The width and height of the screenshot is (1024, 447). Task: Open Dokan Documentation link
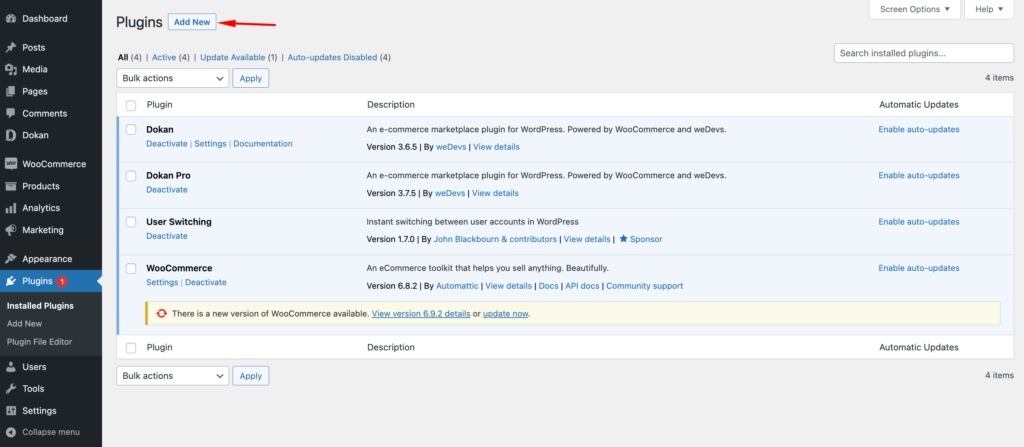click(x=263, y=144)
